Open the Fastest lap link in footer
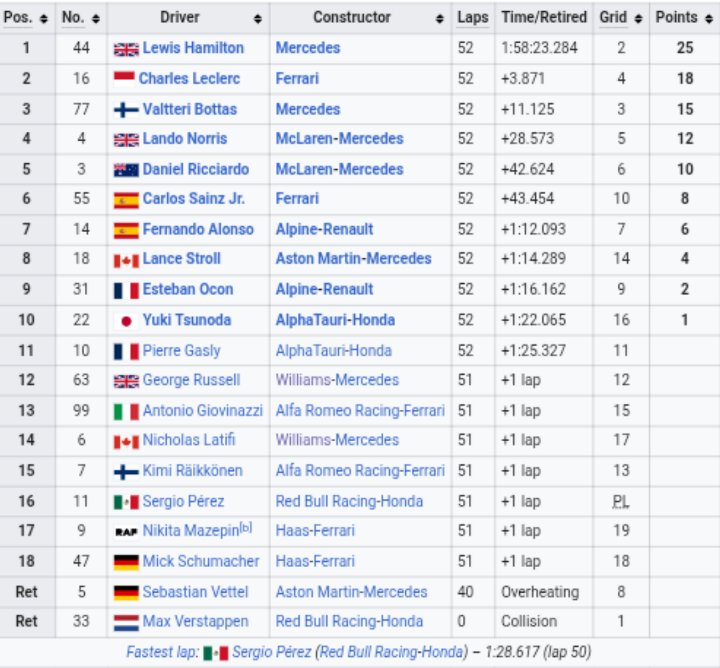 pyautogui.click(x=163, y=652)
